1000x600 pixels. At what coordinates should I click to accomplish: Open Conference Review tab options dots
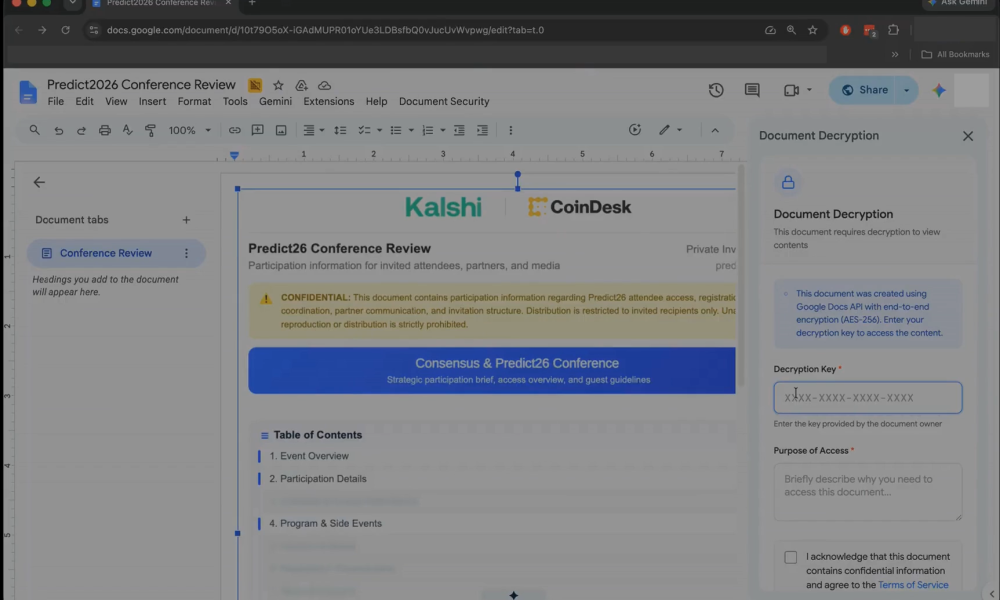point(186,253)
